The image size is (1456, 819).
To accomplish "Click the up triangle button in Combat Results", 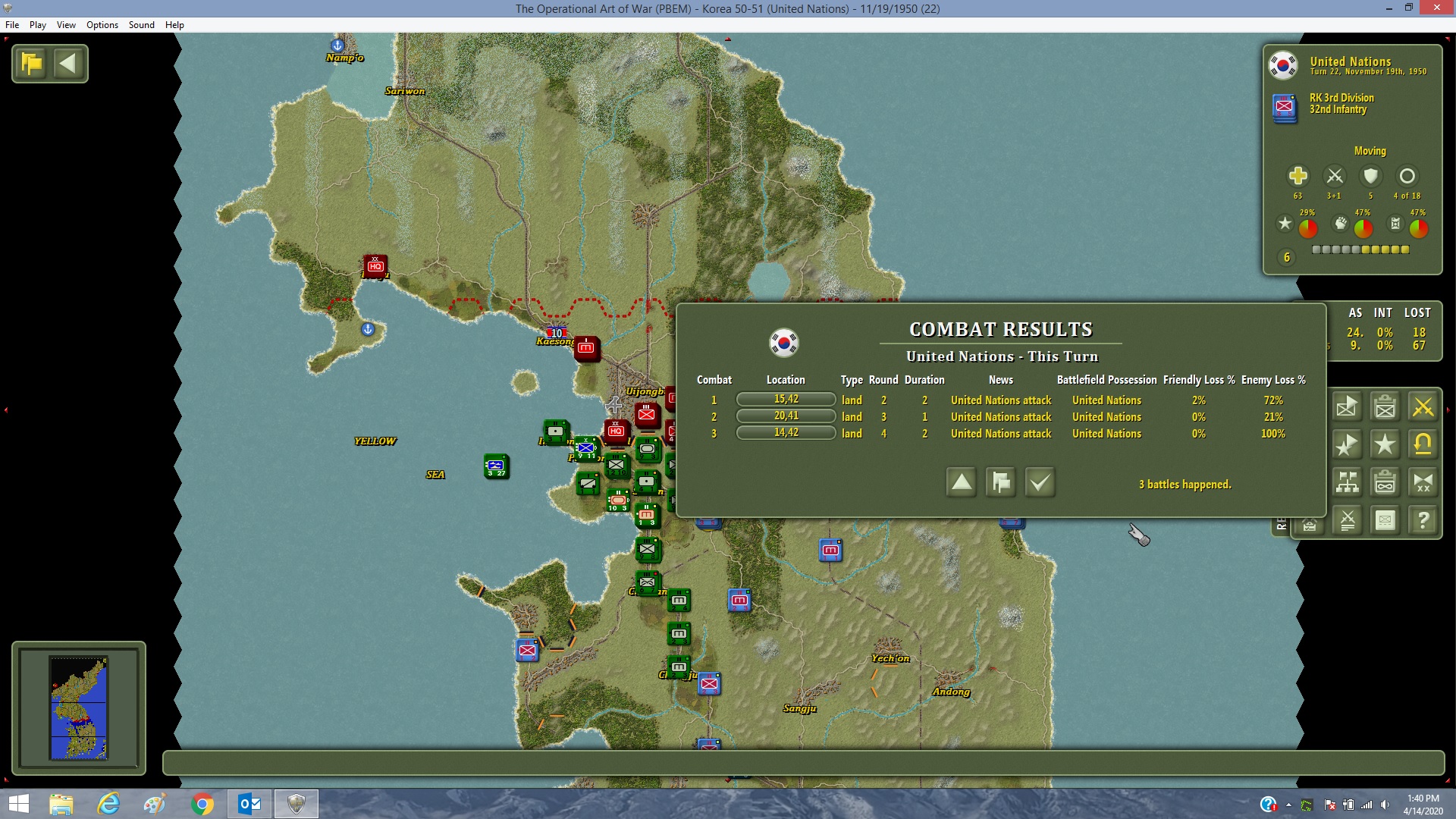I will (x=962, y=482).
